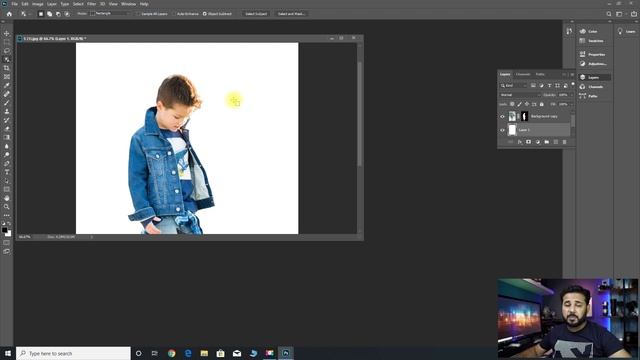Hide the Background copy layer
Screen dimensions: 640x360
(502, 117)
